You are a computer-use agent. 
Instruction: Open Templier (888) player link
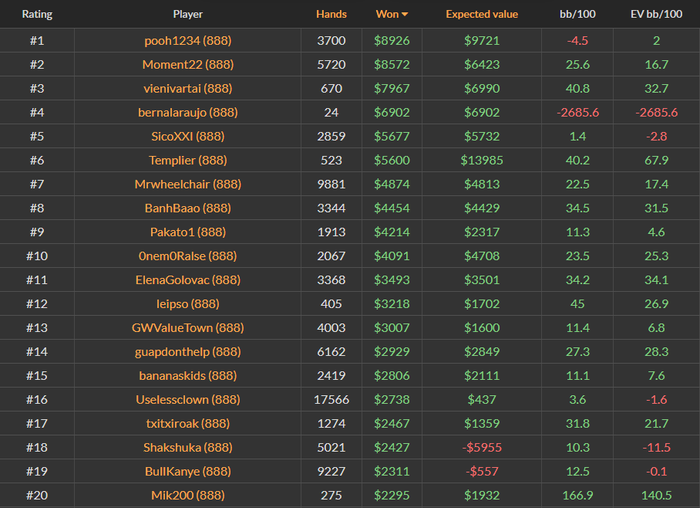(188, 160)
